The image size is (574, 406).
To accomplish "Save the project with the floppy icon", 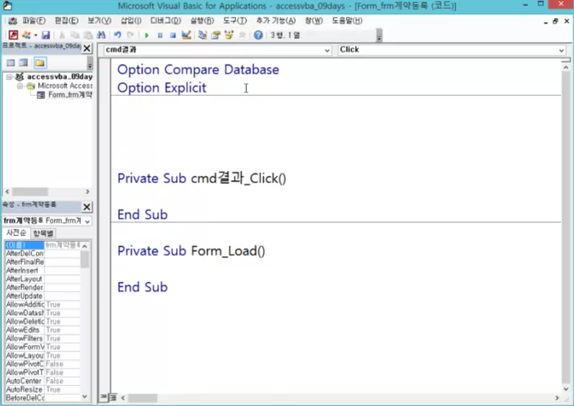I will pos(45,35).
